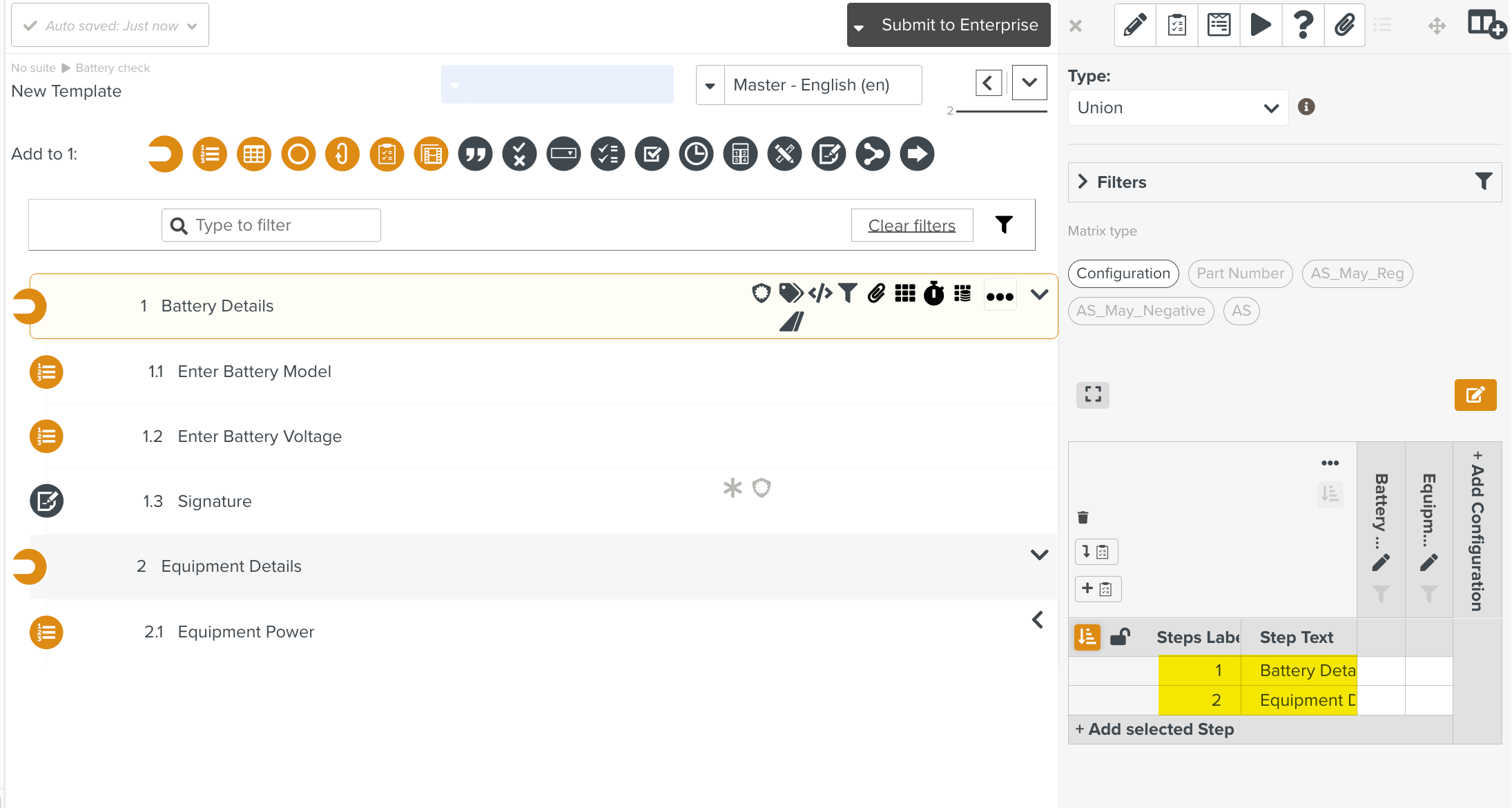Image resolution: width=1512 pixels, height=808 pixels.
Task: Expand the matrix view to fullscreen
Action: [x=1092, y=395]
